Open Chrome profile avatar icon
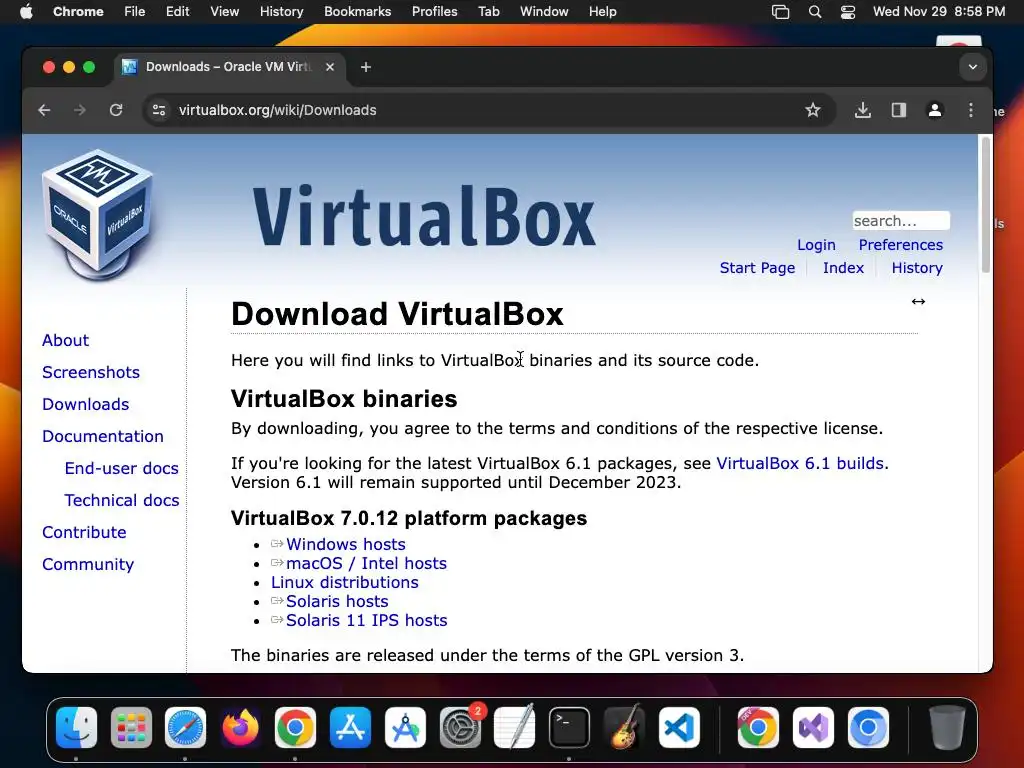The height and width of the screenshot is (768, 1024). pos(935,110)
